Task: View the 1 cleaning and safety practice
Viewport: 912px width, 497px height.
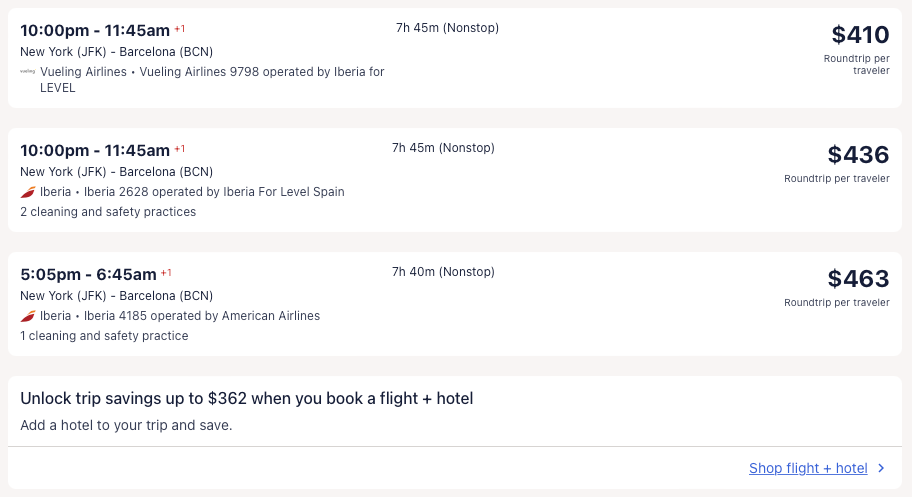Action: [104, 336]
